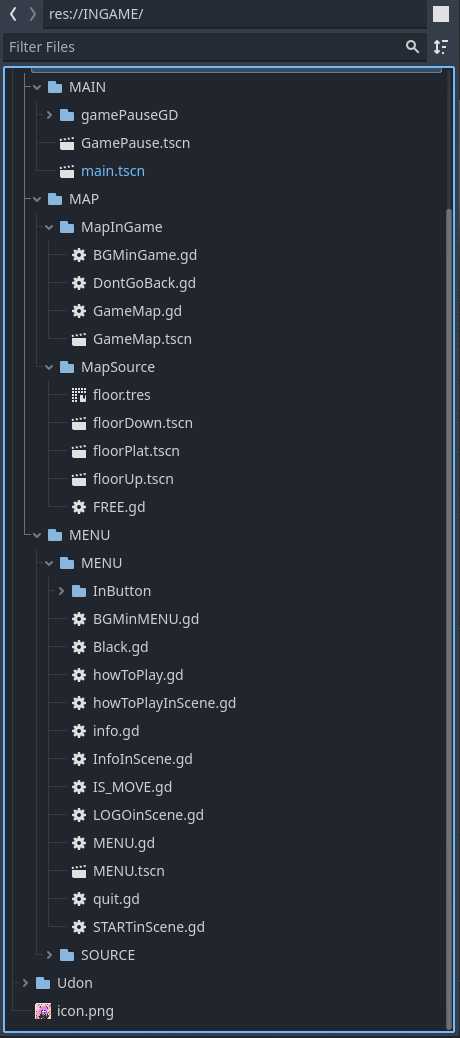The image size is (460, 1038).
Task: Select howToPlayInScene.gd script
Action: point(165,703)
